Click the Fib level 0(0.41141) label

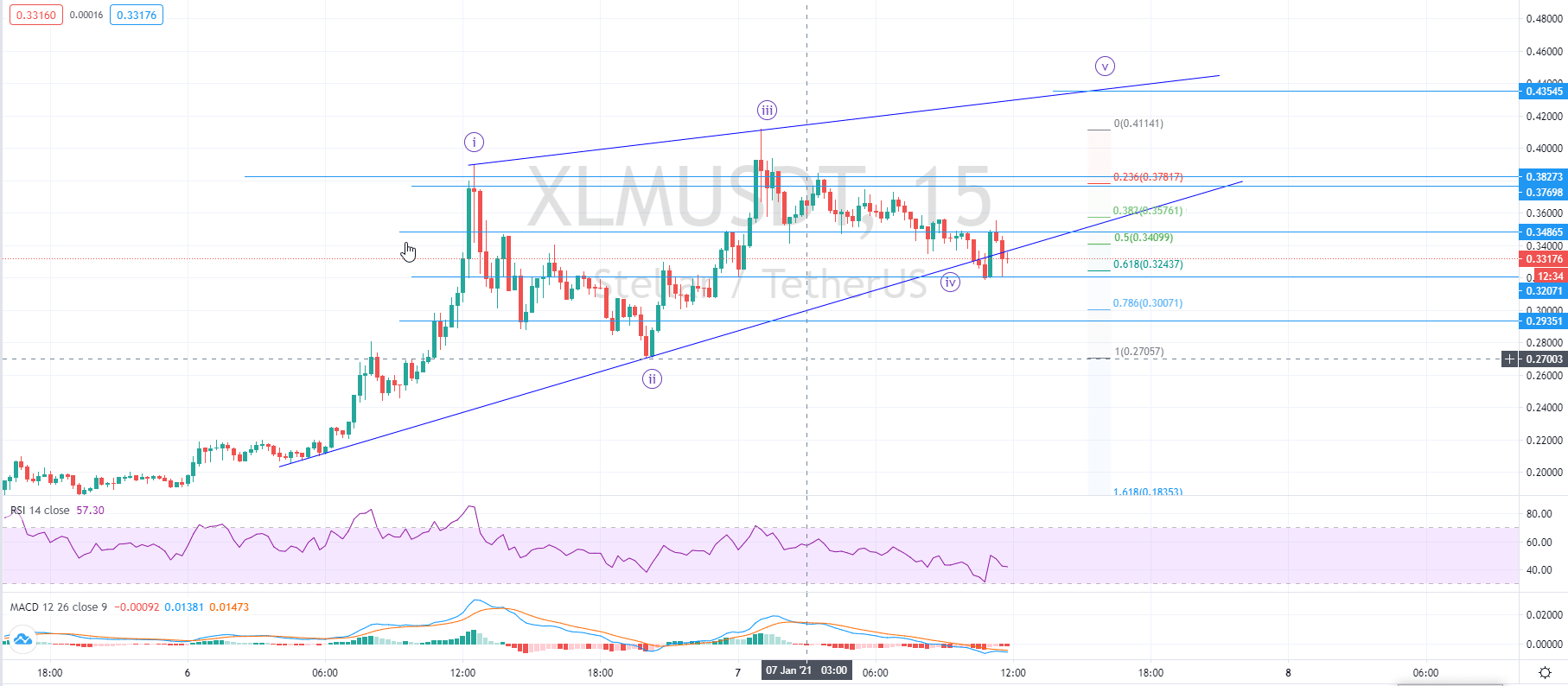point(1138,124)
